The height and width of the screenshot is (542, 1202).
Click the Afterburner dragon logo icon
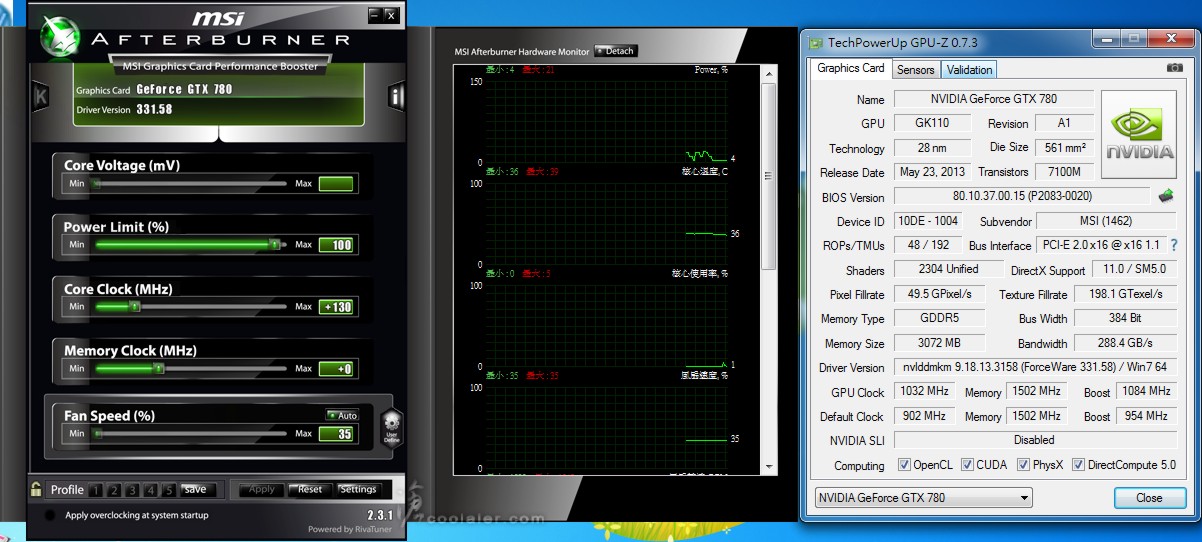point(60,37)
